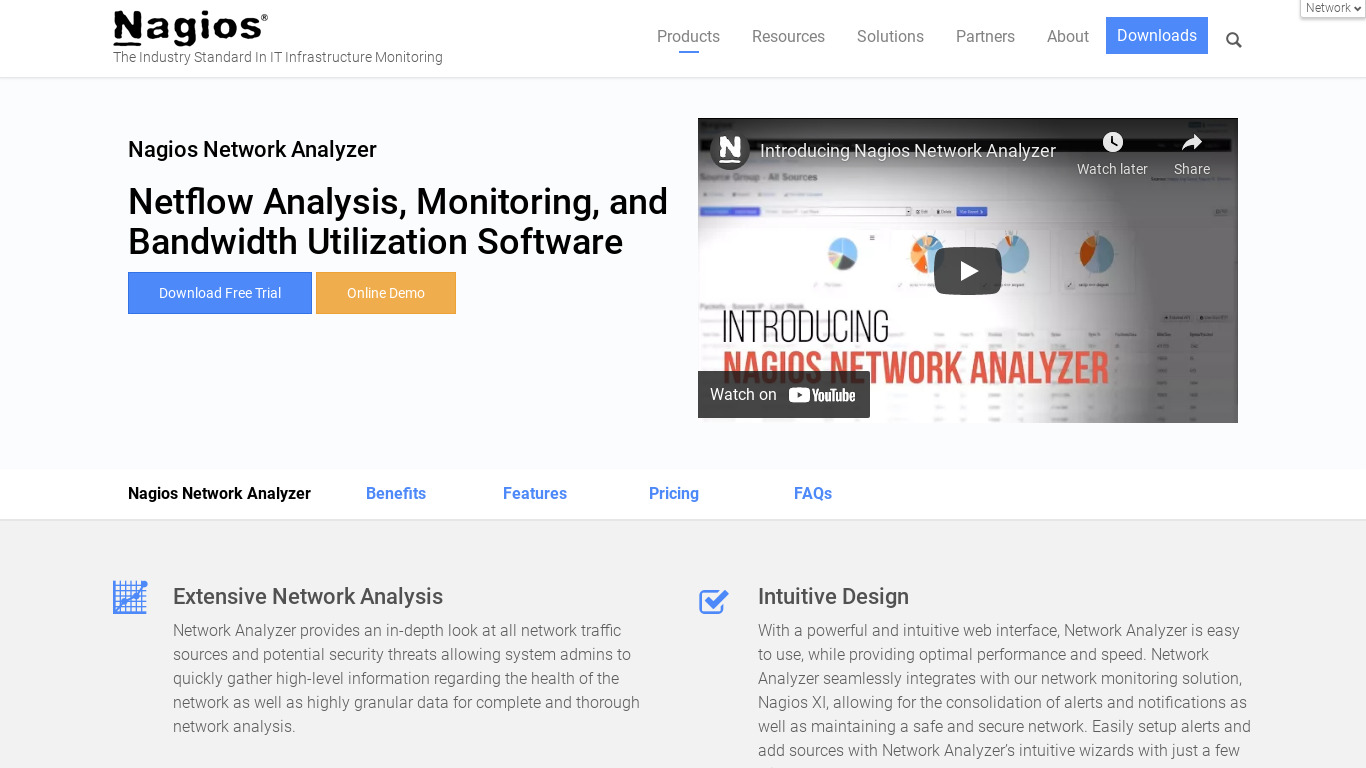Jump to the FAQs section

[813, 494]
